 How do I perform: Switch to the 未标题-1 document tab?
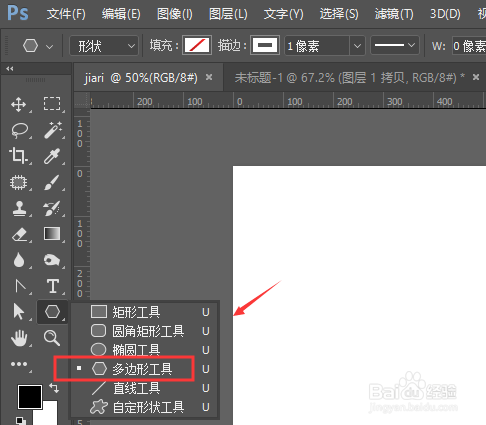tap(349, 78)
